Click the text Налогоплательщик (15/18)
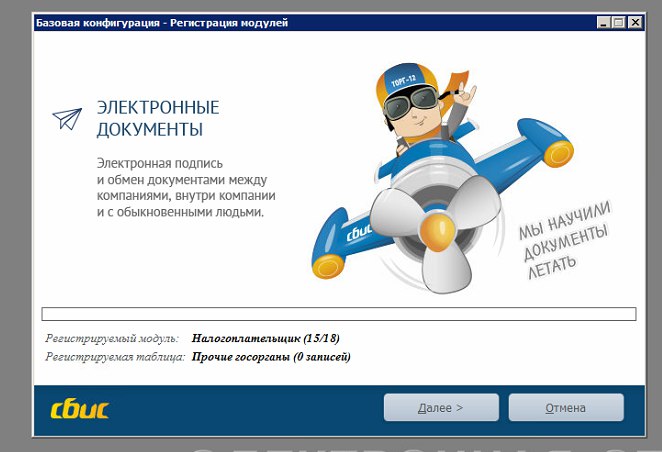Screen dimensions: 662x452 click(266, 338)
